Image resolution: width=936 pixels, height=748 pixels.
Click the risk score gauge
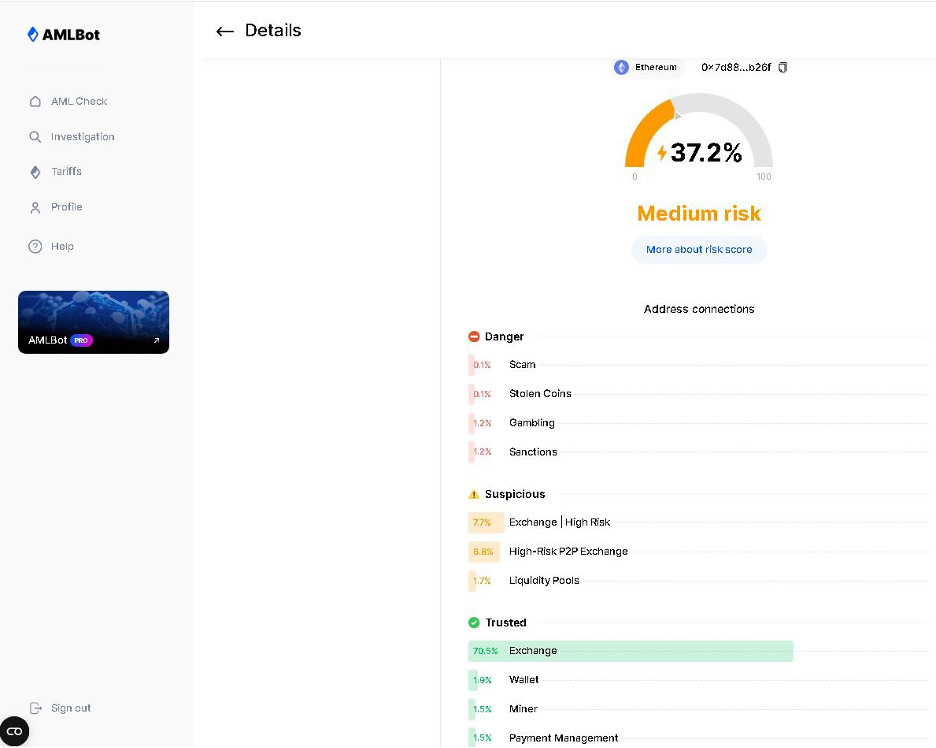pos(699,130)
